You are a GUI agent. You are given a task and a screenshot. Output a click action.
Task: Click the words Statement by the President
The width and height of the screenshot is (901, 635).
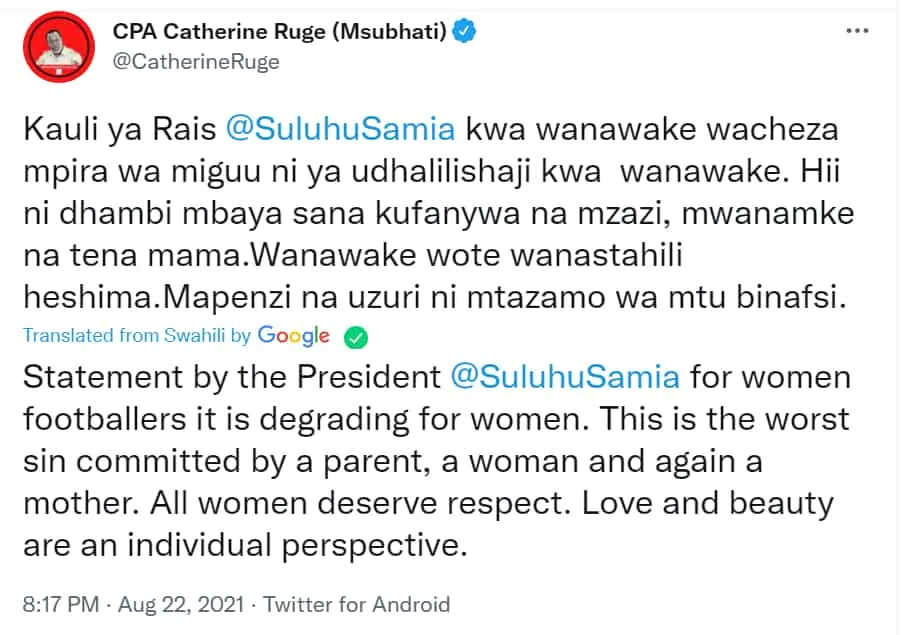click(x=232, y=377)
